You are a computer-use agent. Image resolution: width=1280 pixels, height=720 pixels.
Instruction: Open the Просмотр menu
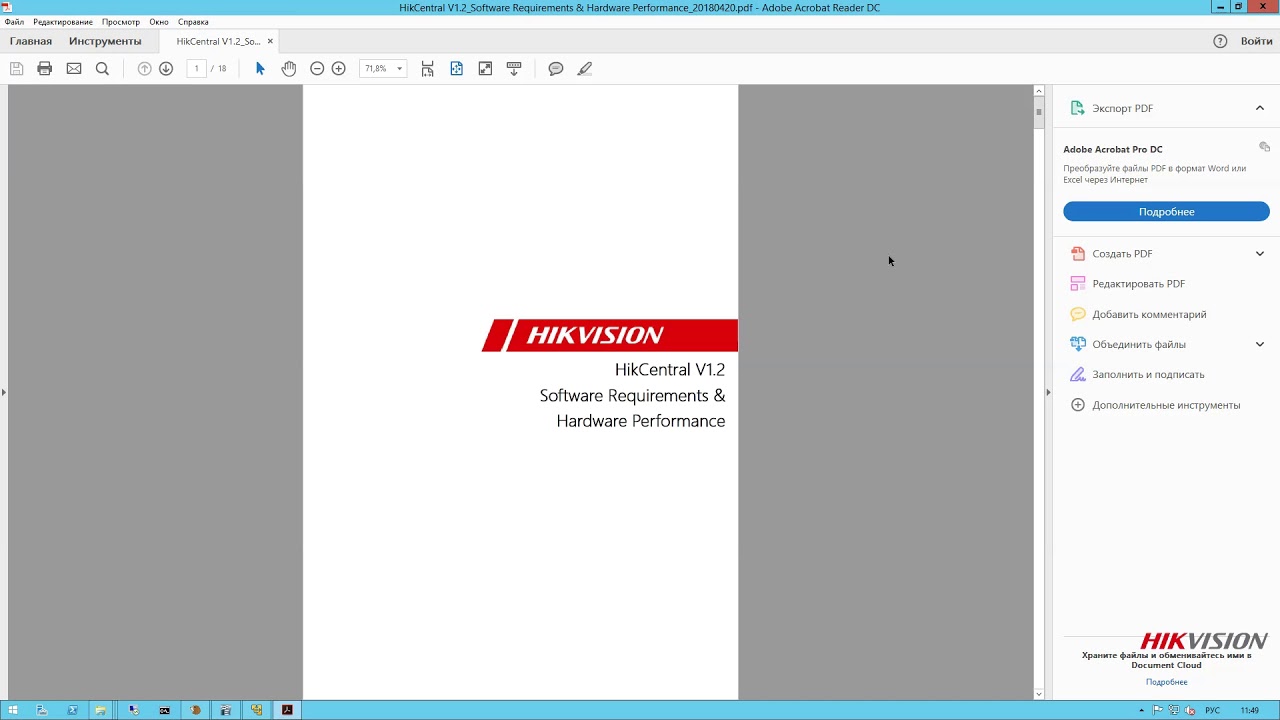(121, 22)
